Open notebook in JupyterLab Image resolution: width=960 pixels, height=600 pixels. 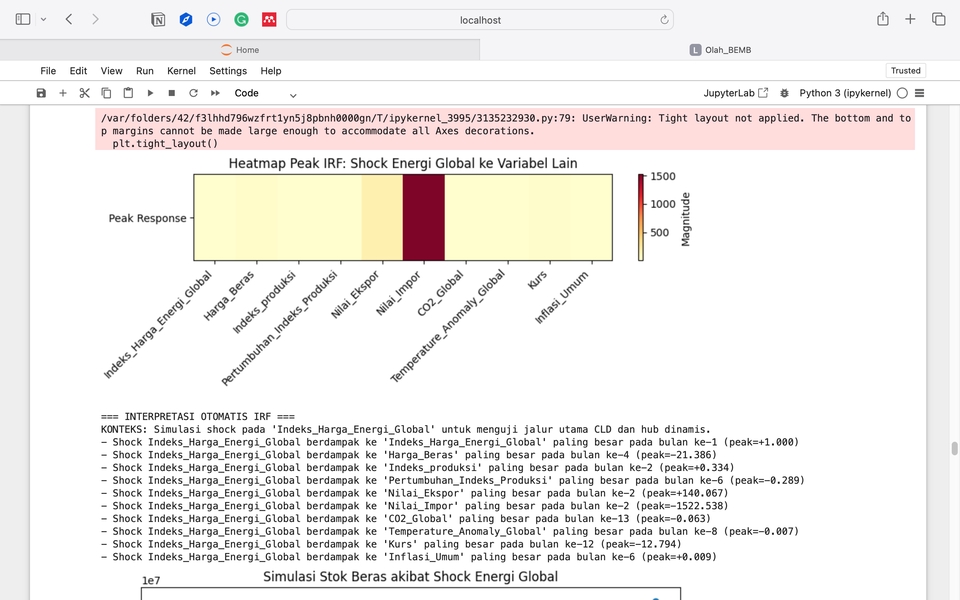pyautogui.click(x=736, y=93)
